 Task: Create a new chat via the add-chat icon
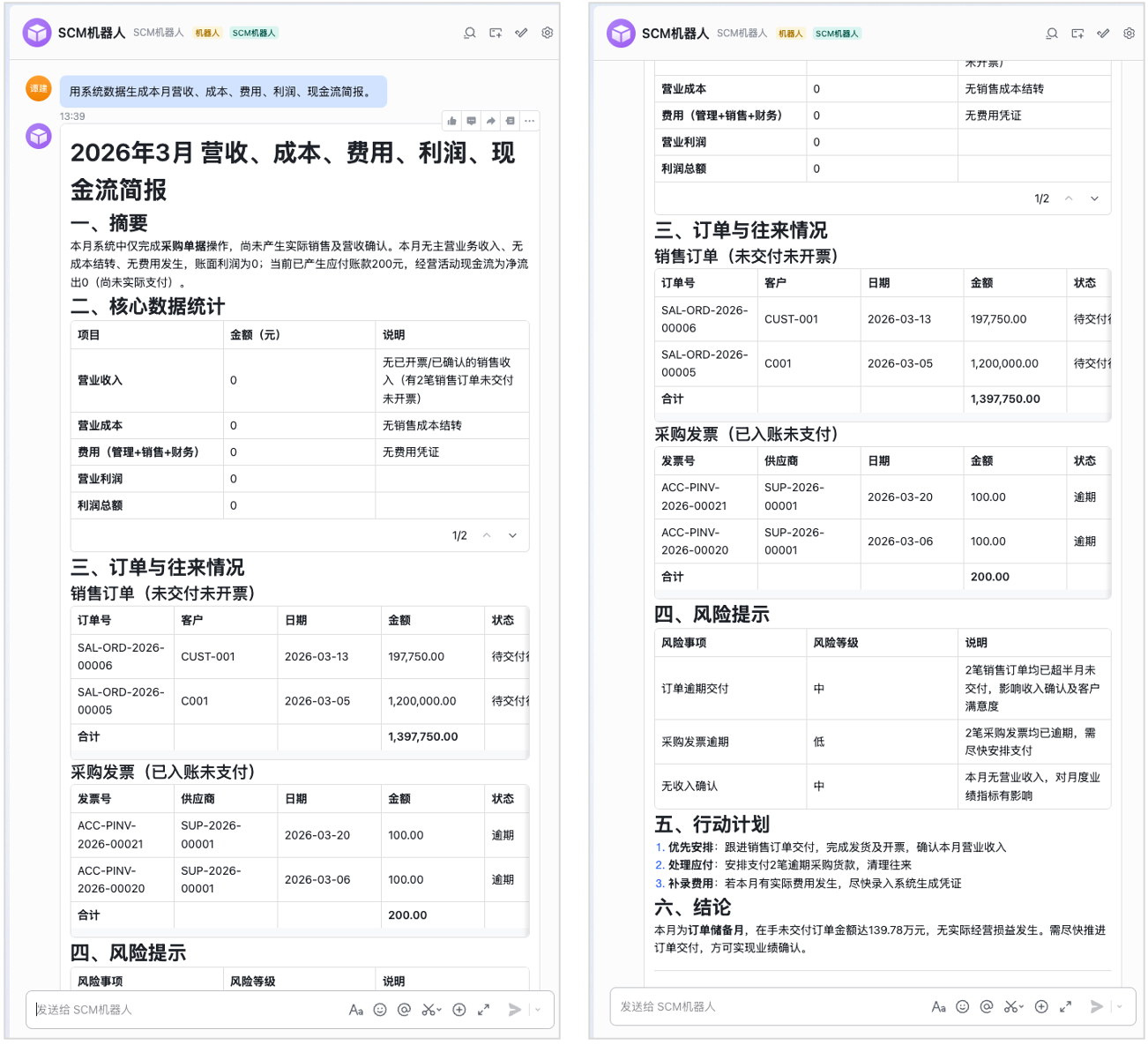tap(495, 33)
